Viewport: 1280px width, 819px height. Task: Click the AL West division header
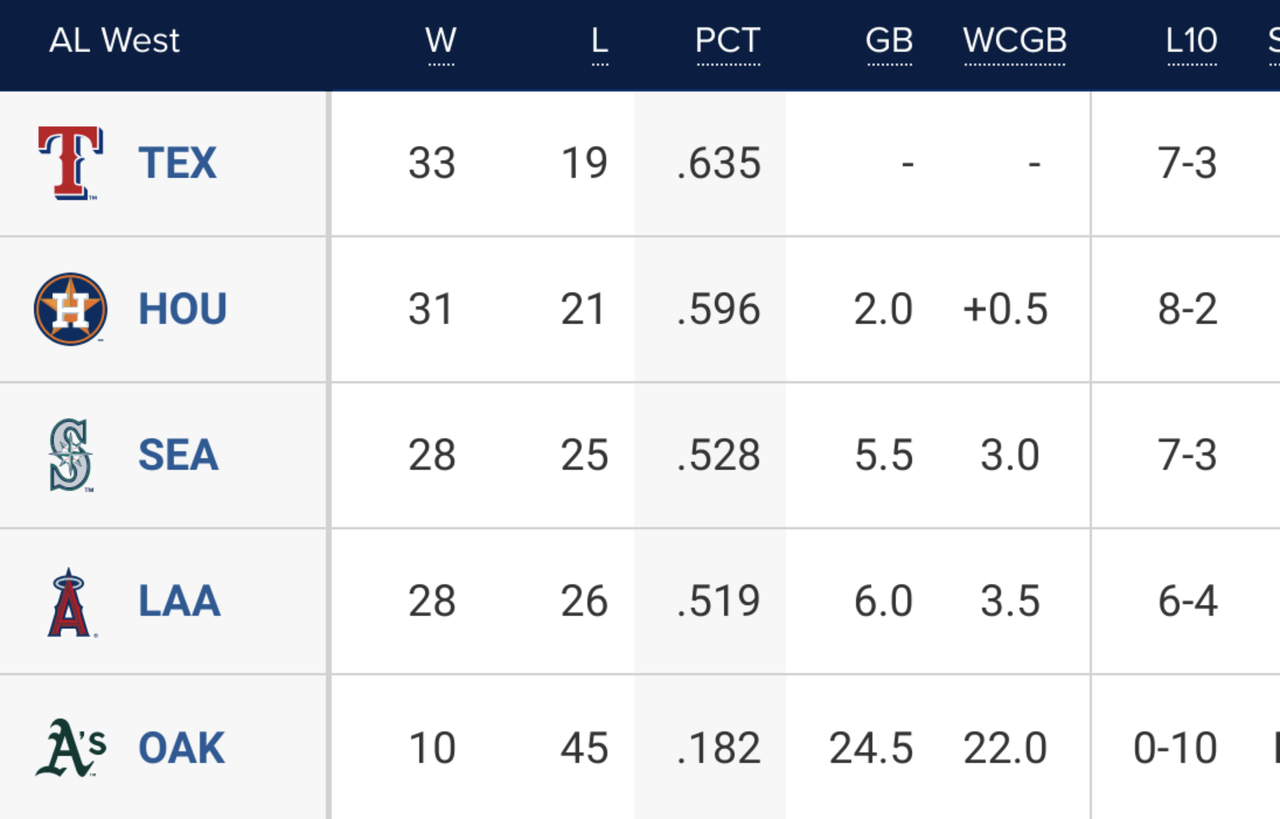click(114, 41)
